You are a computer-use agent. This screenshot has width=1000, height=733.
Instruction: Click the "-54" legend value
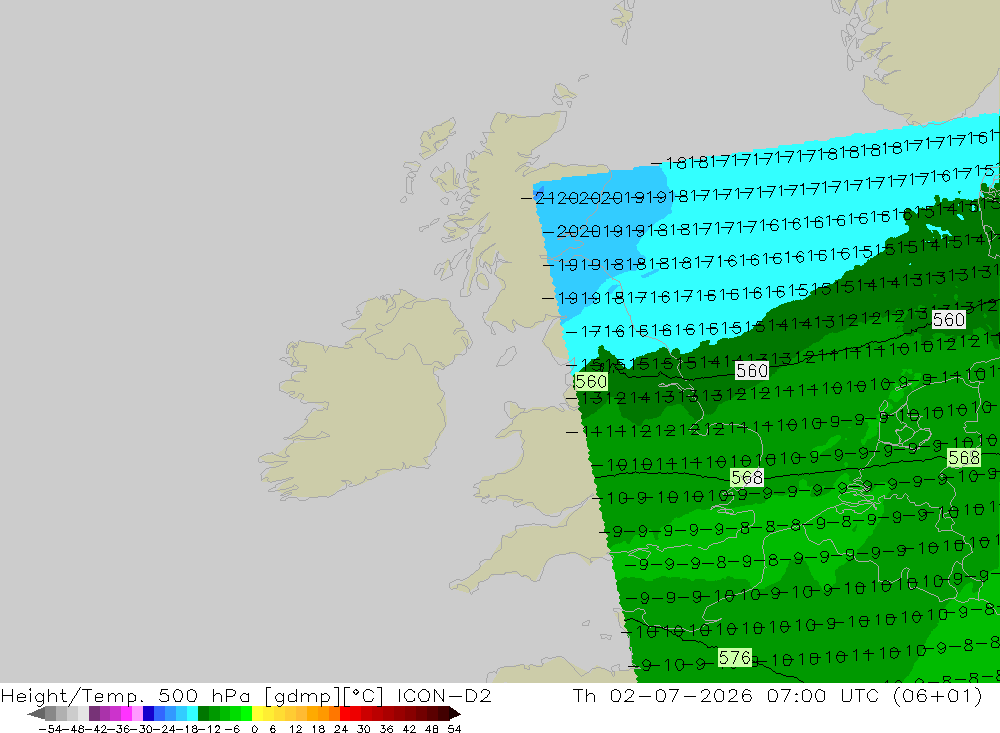point(51,729)
